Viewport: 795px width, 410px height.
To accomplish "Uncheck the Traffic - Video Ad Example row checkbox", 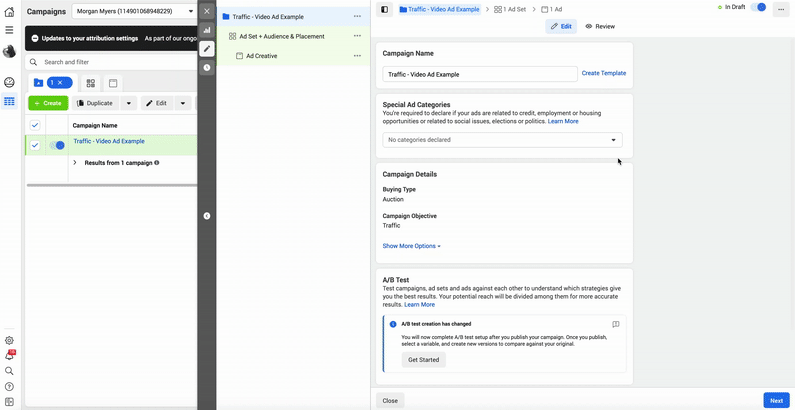I will click(x=35, y=145).
